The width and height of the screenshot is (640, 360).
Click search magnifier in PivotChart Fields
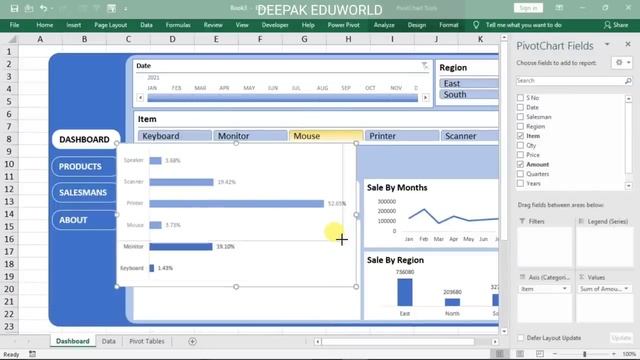click(x=628, y=81)
